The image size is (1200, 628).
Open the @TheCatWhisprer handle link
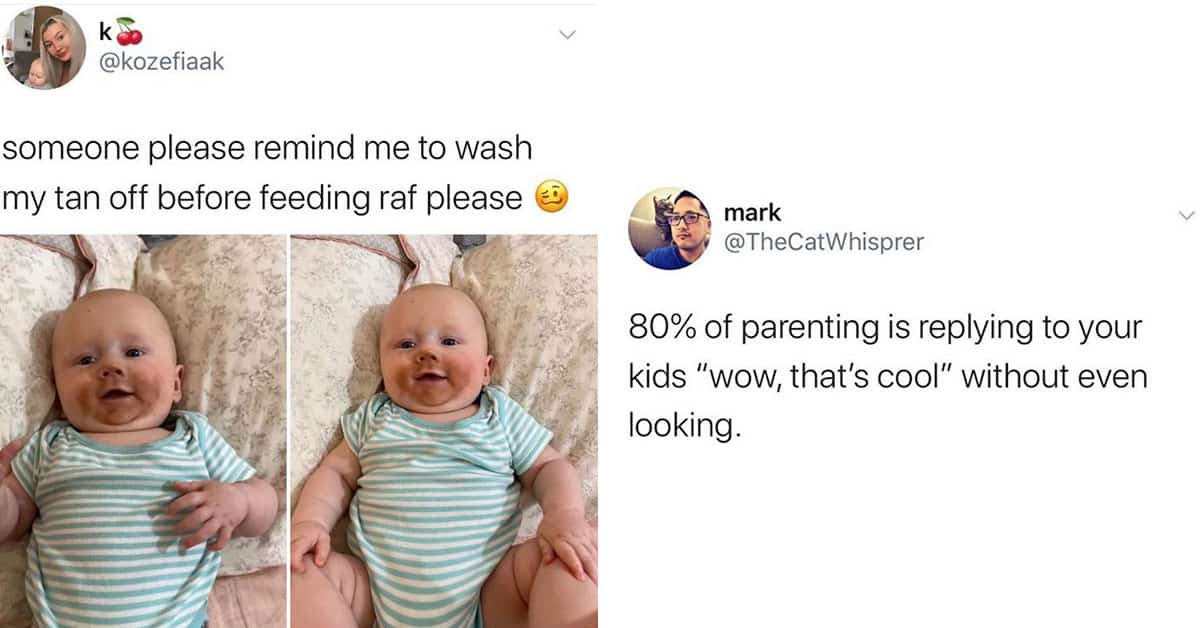point(814,242)
